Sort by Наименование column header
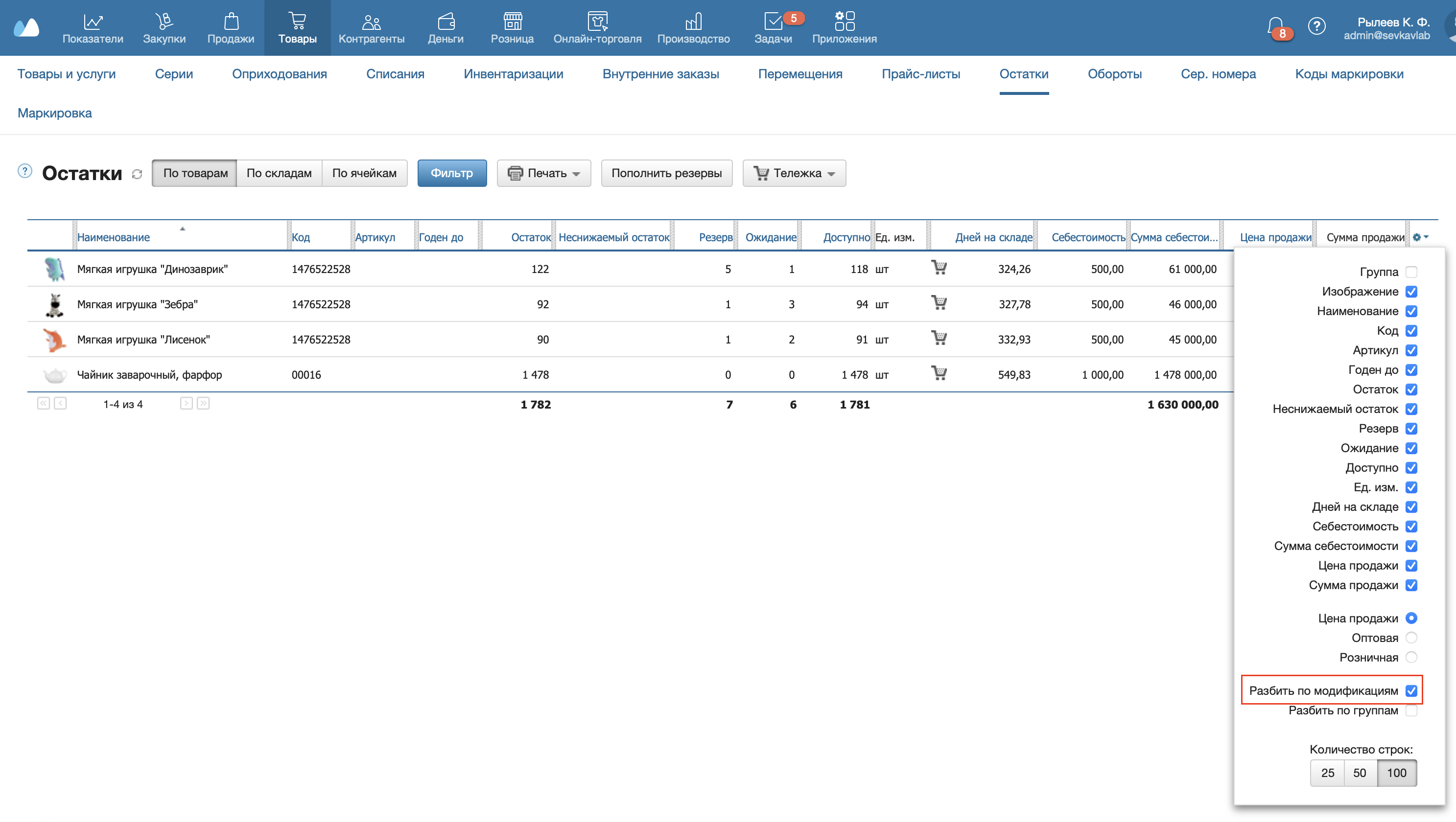Viewport: 1456px width, 822px height. point(114,237)
